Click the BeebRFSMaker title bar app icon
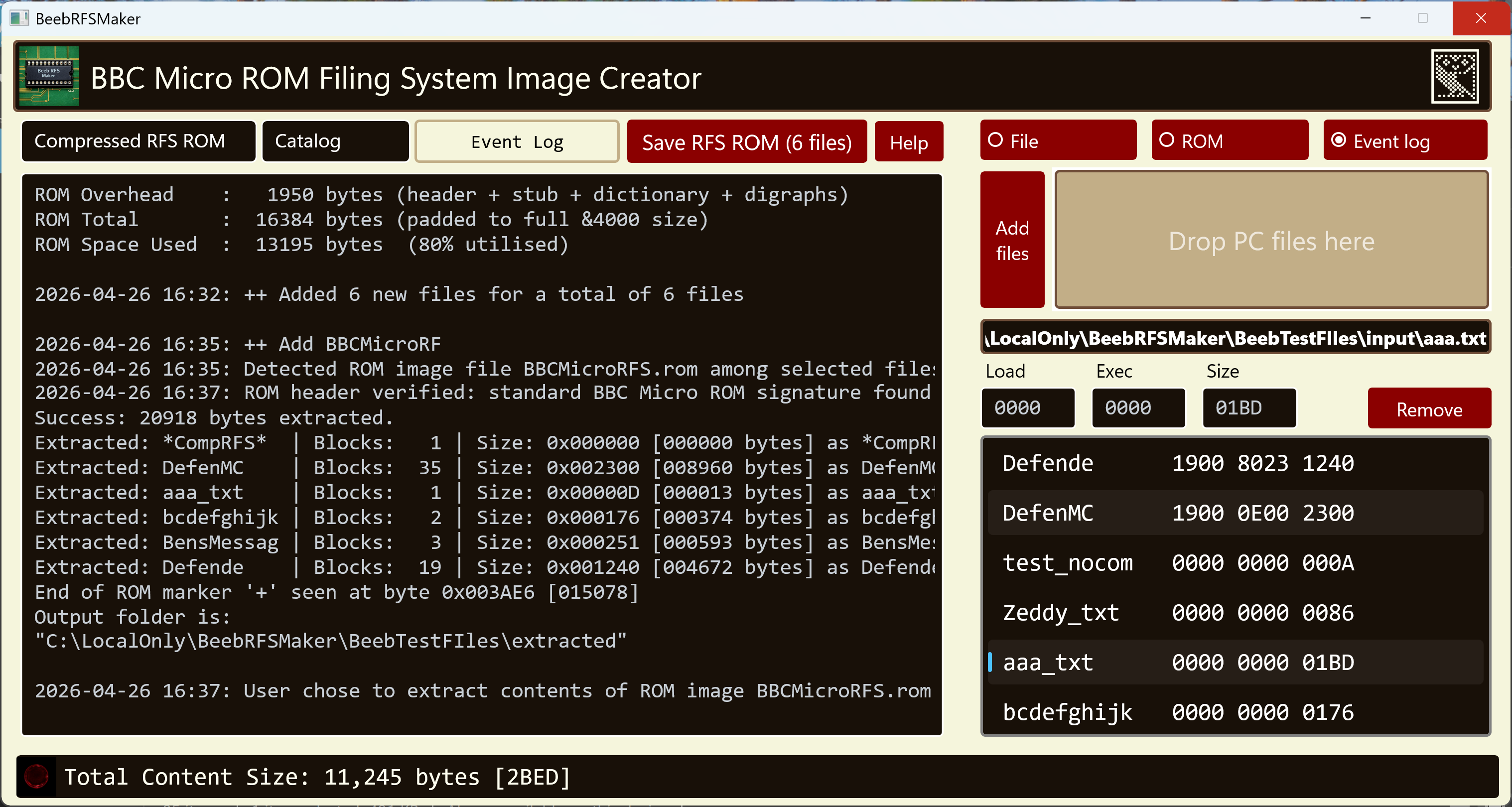This screenshot has height=807, width=1512. click(x=19, y=18)
